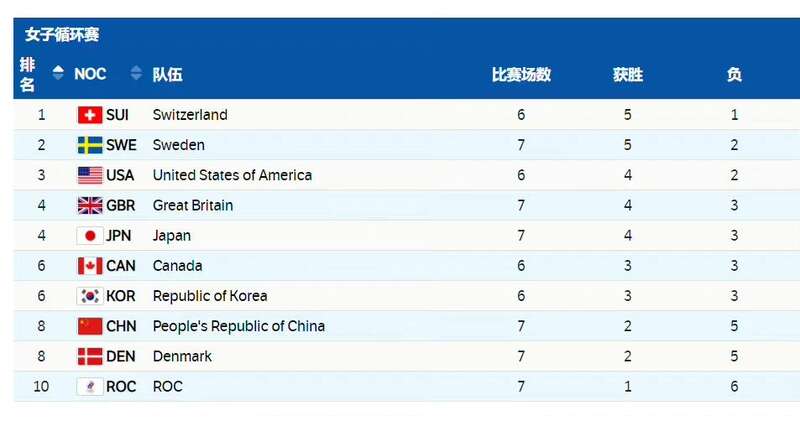The width and height of the screenshot is (800, 426).
Task: Click the Switzerland flag icon
Action: tap(90, 115)
